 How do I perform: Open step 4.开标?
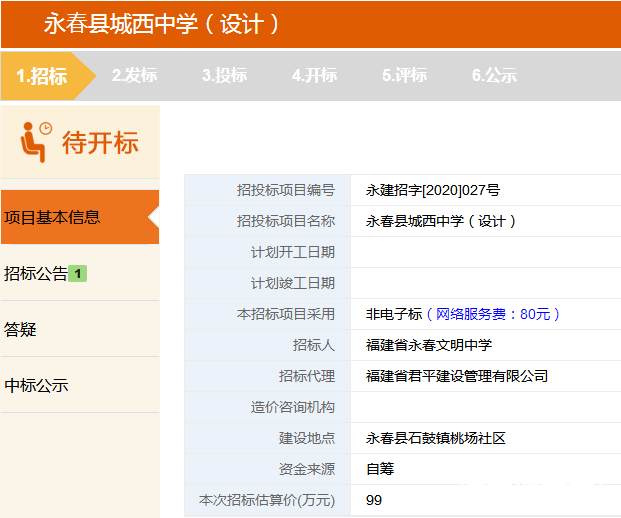[314, 75]
